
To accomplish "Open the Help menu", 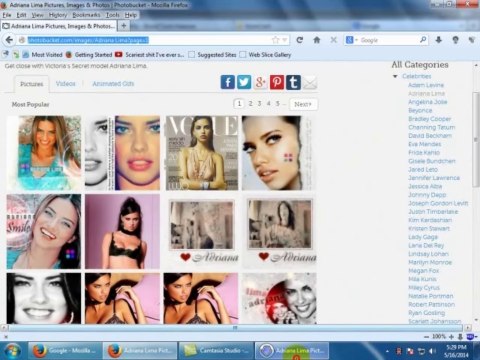I will (131, 15).
